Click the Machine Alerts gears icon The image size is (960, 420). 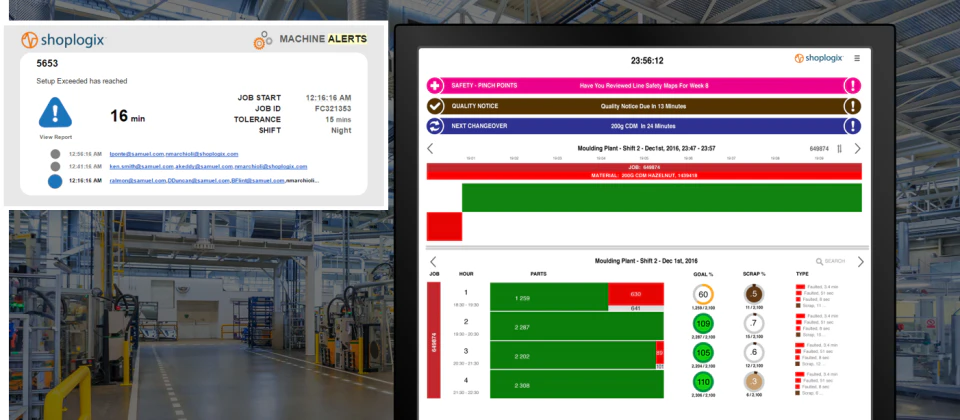[x=263, y=40]
